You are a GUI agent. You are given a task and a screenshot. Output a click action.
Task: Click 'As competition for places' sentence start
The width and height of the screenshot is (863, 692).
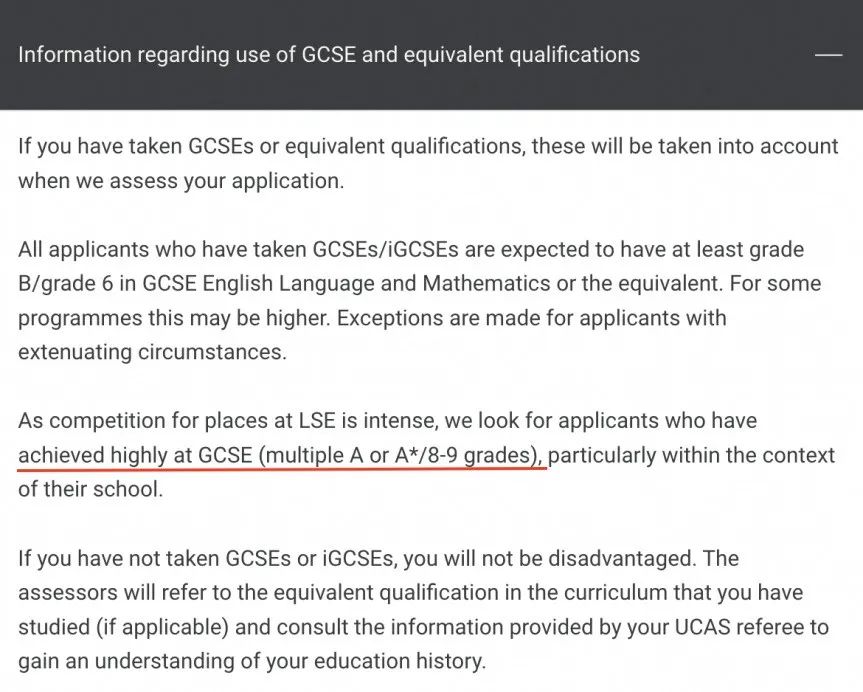click(x=145, y=421)
